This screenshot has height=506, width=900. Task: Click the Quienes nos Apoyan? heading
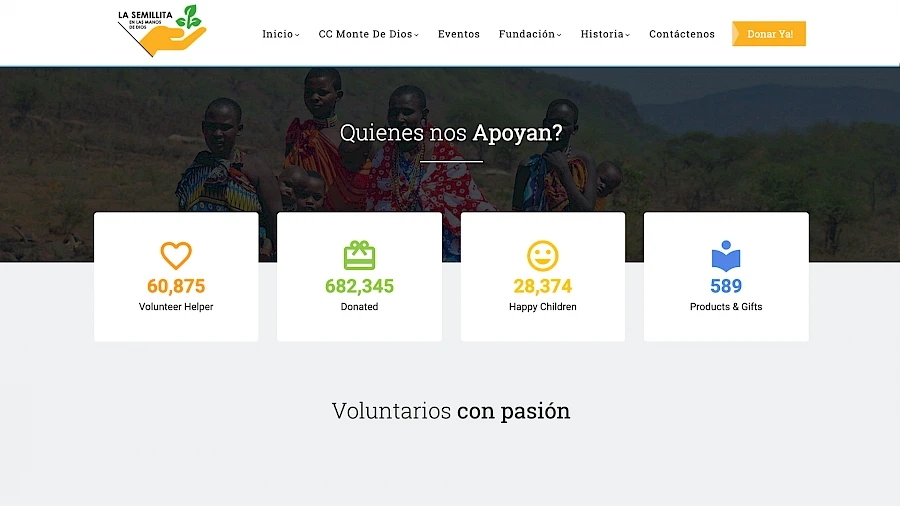(x=451, y=133)
